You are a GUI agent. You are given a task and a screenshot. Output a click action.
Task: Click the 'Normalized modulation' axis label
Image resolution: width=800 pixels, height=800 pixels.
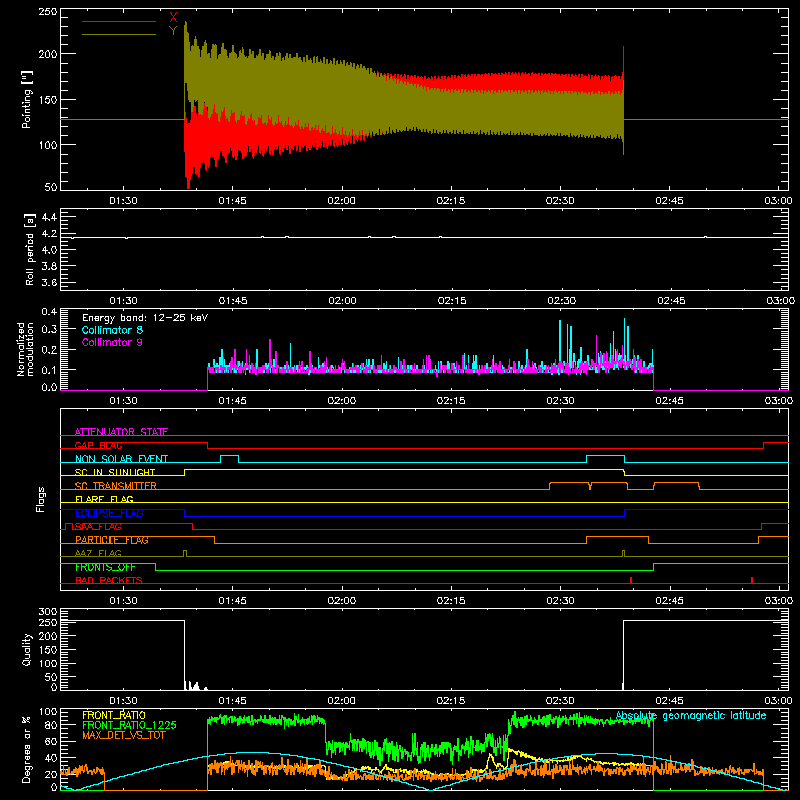(26, 349)
